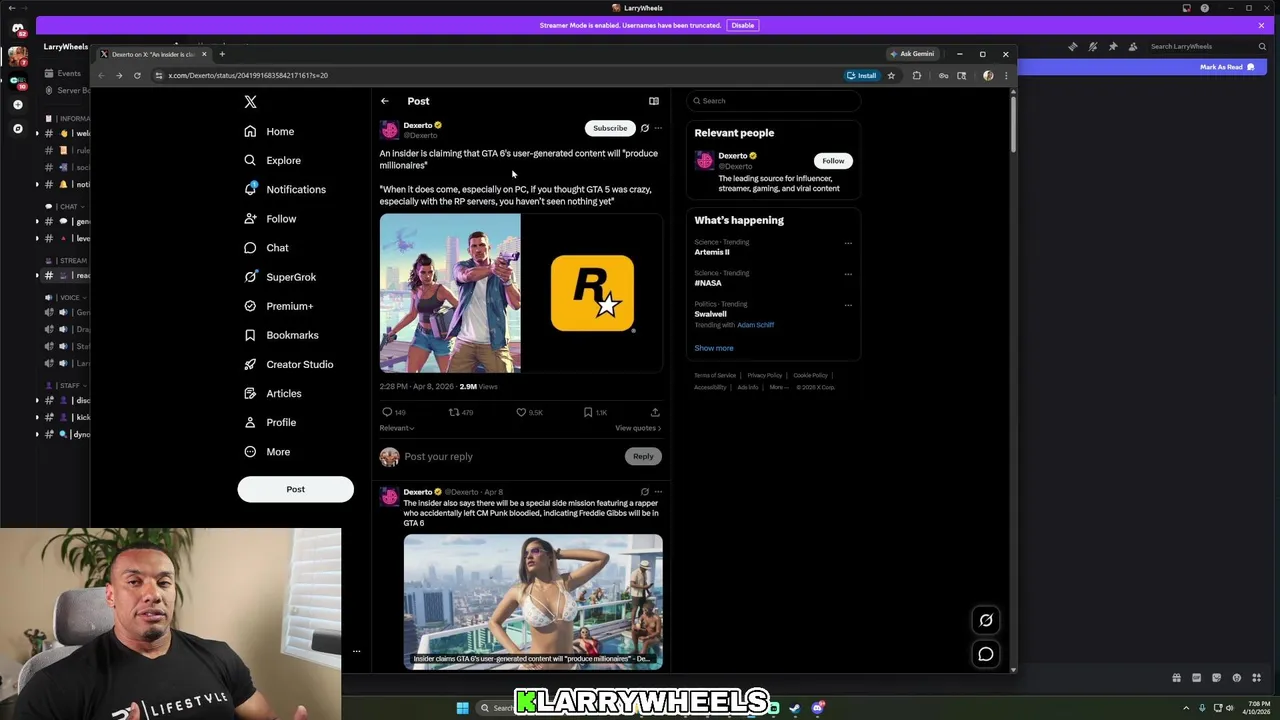1280x720 pixels.
Task: Open the Adam Schiff trending link
Action: (x=755, y=325)
